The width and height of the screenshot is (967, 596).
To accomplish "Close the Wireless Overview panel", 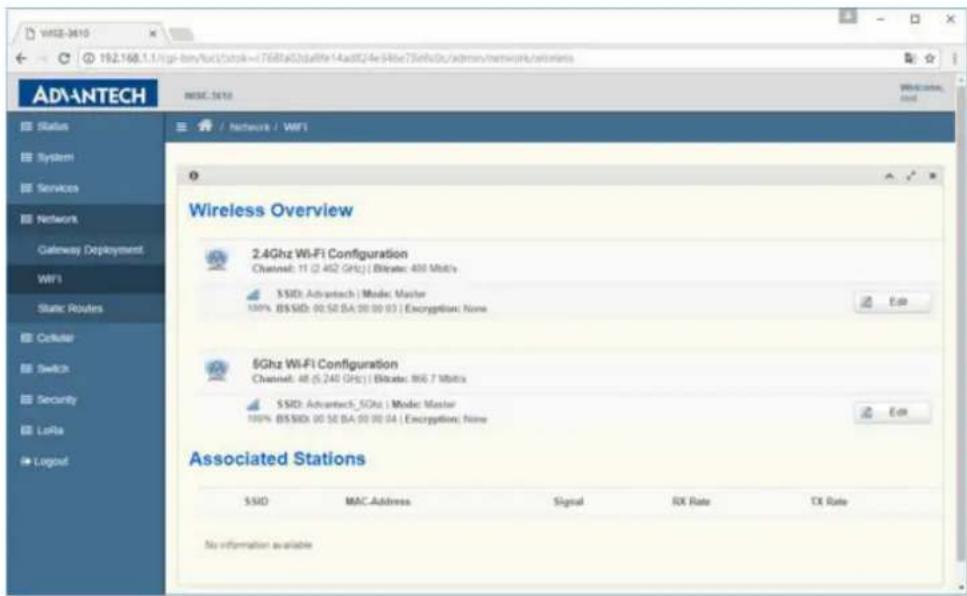I will coord(932,176).
